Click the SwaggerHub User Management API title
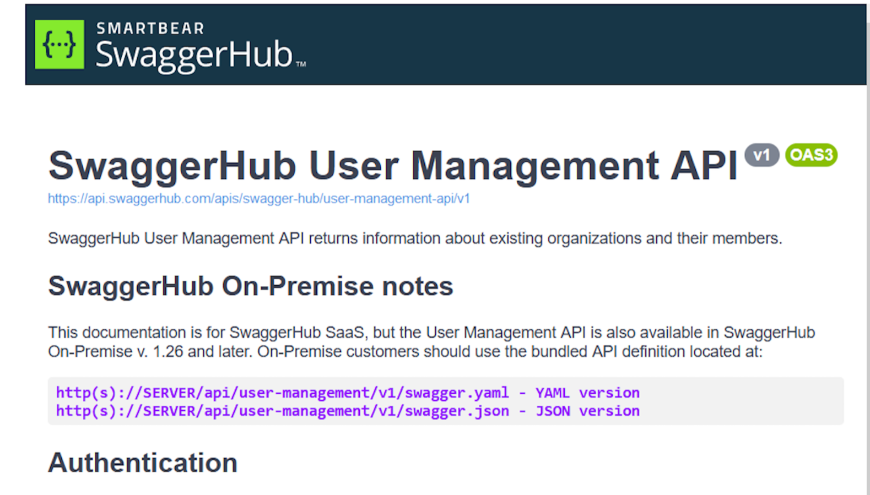 point(393,165)
